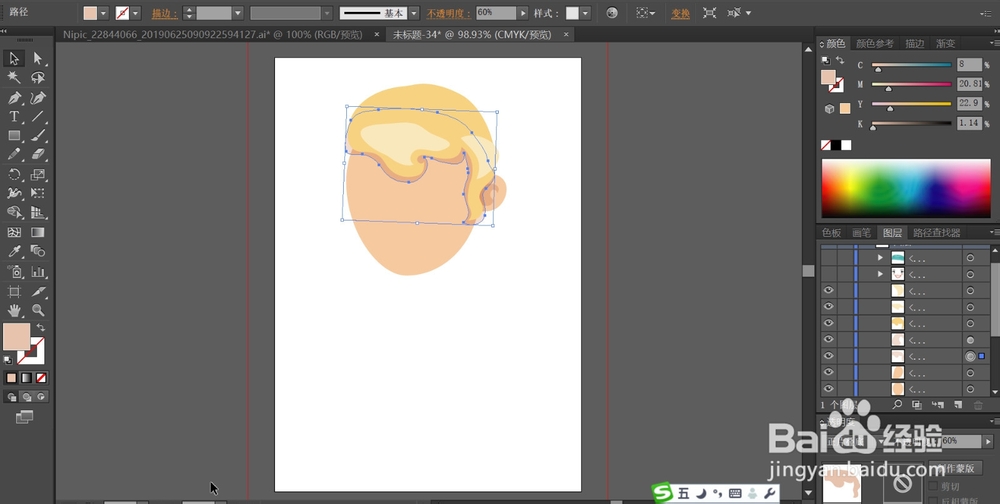Image resolution: width=1000 pixels, height=504 pixels.
Task: Click the layers panel search icon
Action: point(897,404)
